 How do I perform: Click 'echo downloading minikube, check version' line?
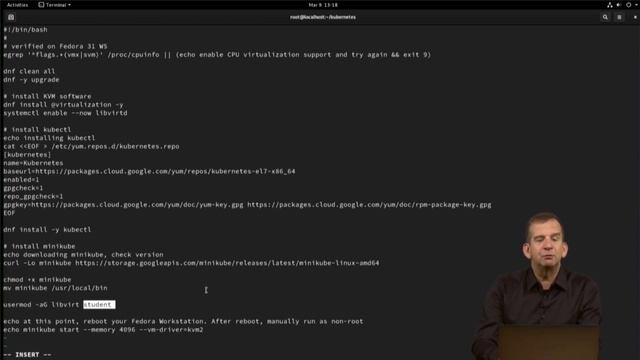[83, 255]
